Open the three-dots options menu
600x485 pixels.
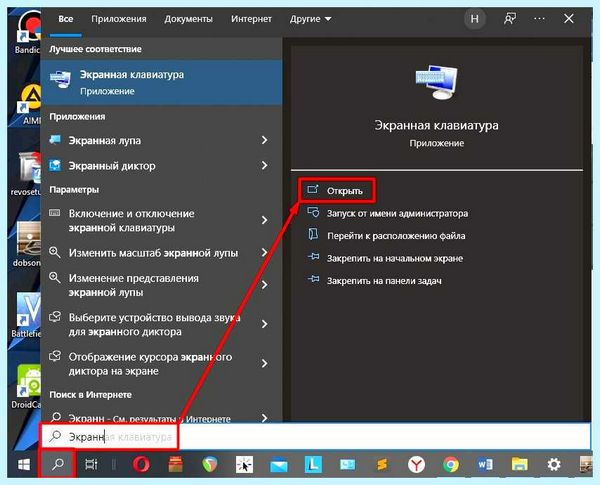point(539,18)
